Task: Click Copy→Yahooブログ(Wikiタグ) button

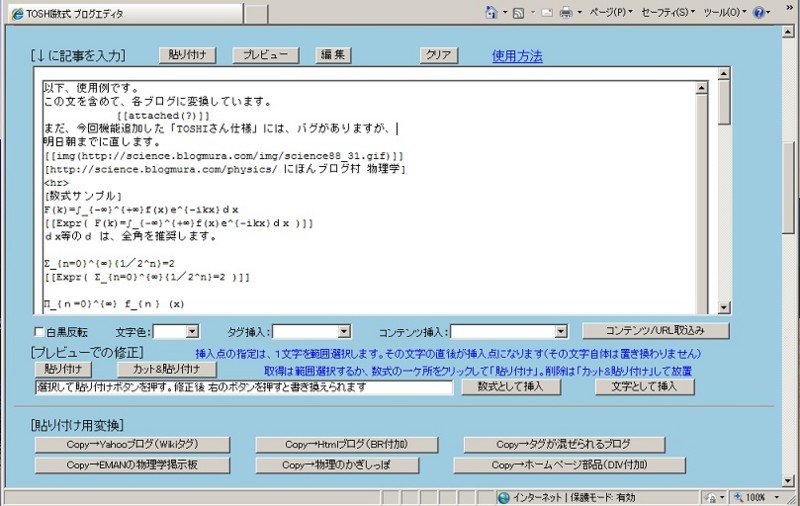Action: pyautogui.click(x=132, y=444)
